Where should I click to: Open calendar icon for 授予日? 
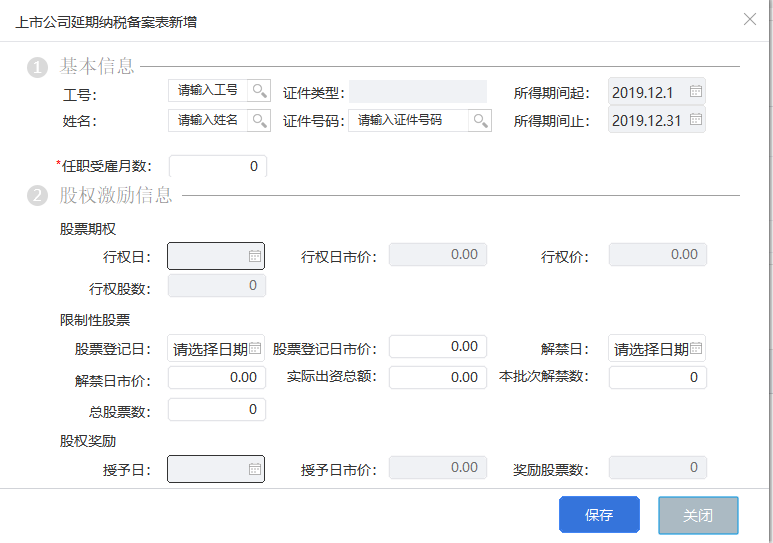[x=255, y=469]
